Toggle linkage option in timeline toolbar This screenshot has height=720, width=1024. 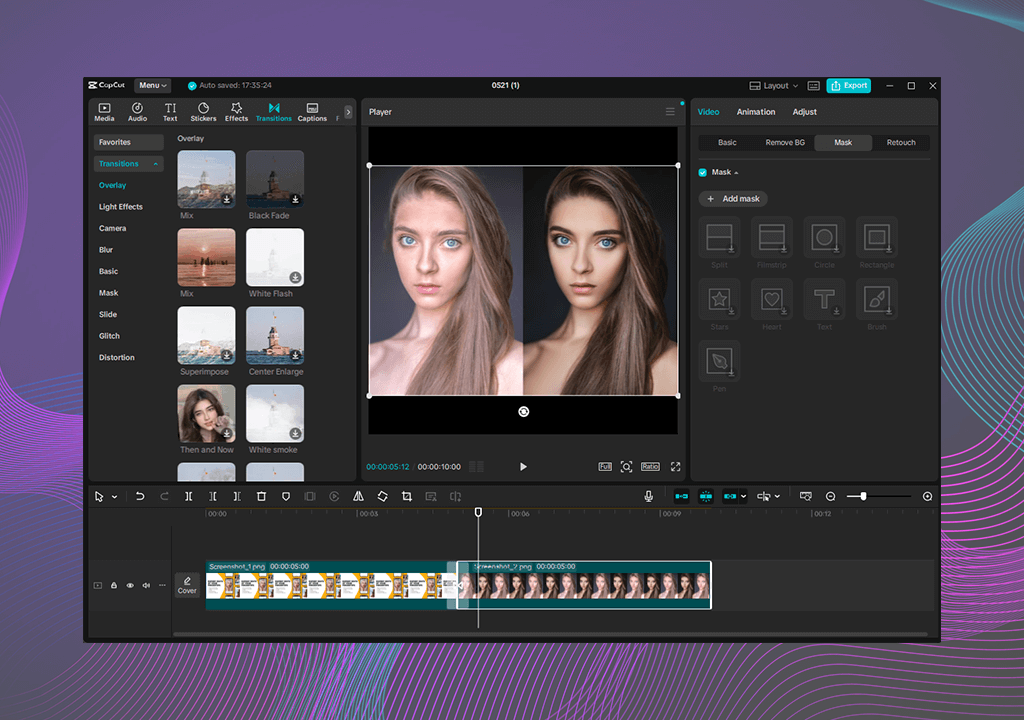730,497
